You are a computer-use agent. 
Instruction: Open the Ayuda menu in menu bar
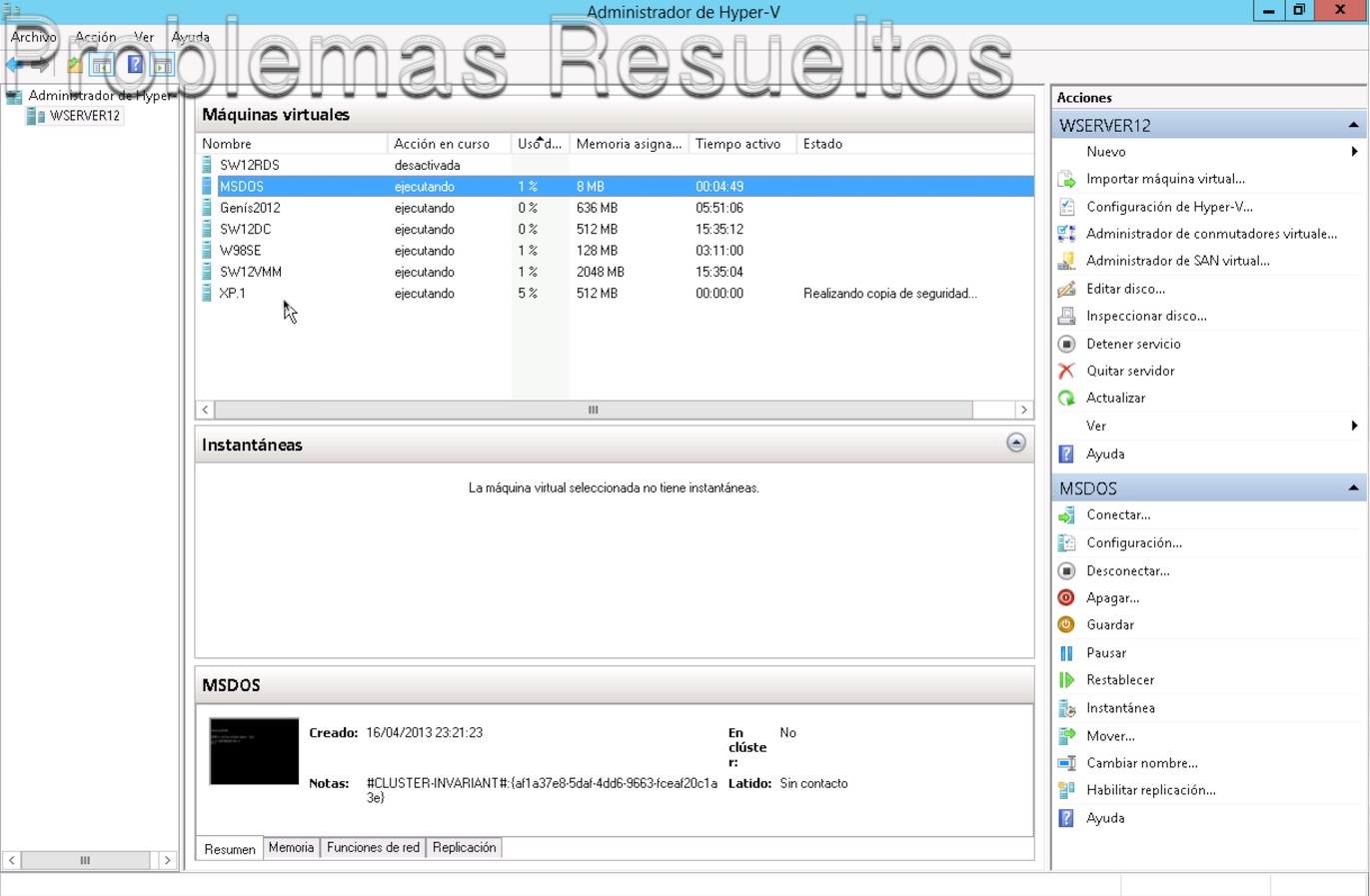[190, 37]
